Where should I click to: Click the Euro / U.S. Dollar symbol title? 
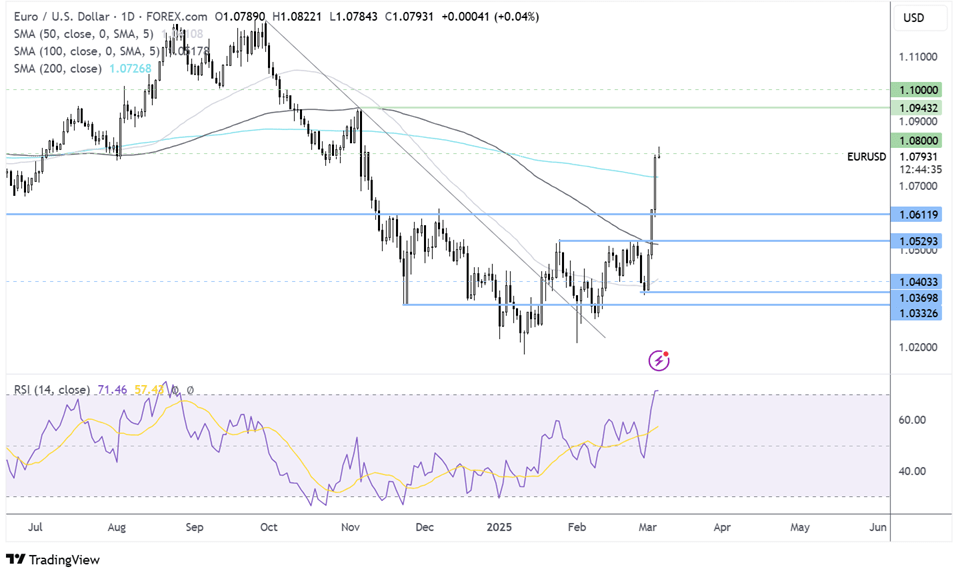[58, 16]
